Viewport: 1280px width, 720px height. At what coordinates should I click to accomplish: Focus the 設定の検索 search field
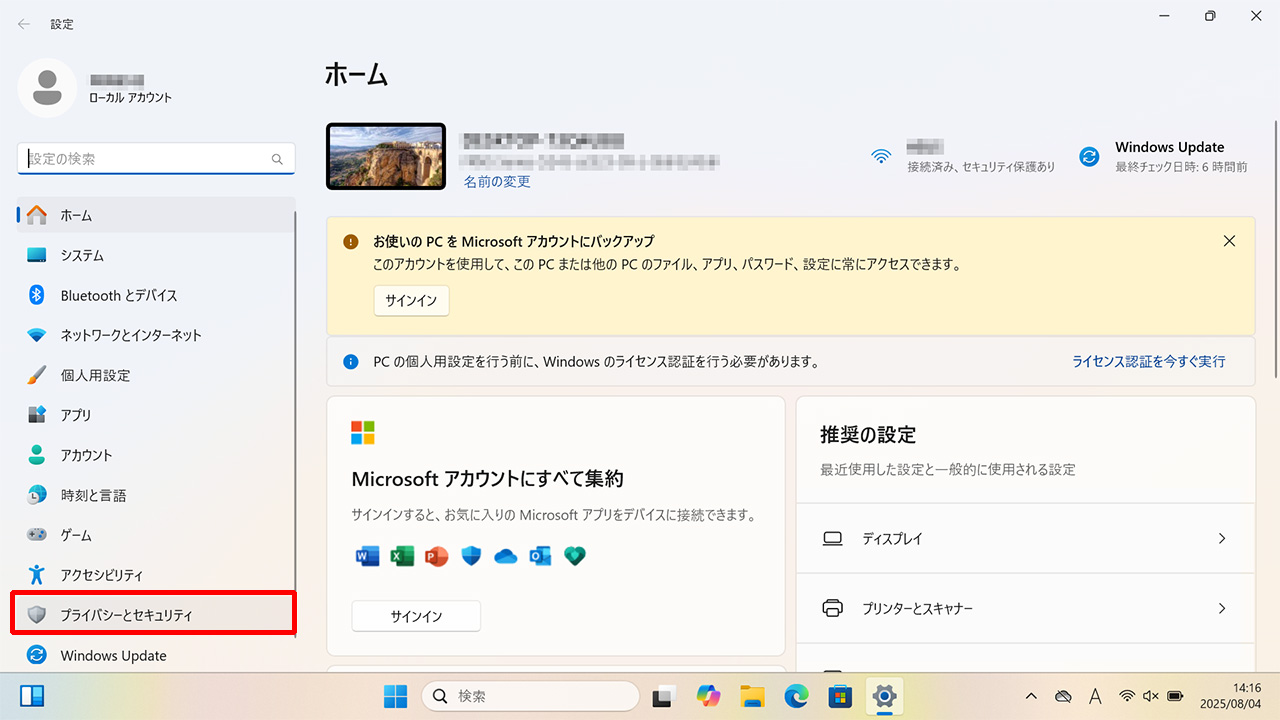(156, 159)
